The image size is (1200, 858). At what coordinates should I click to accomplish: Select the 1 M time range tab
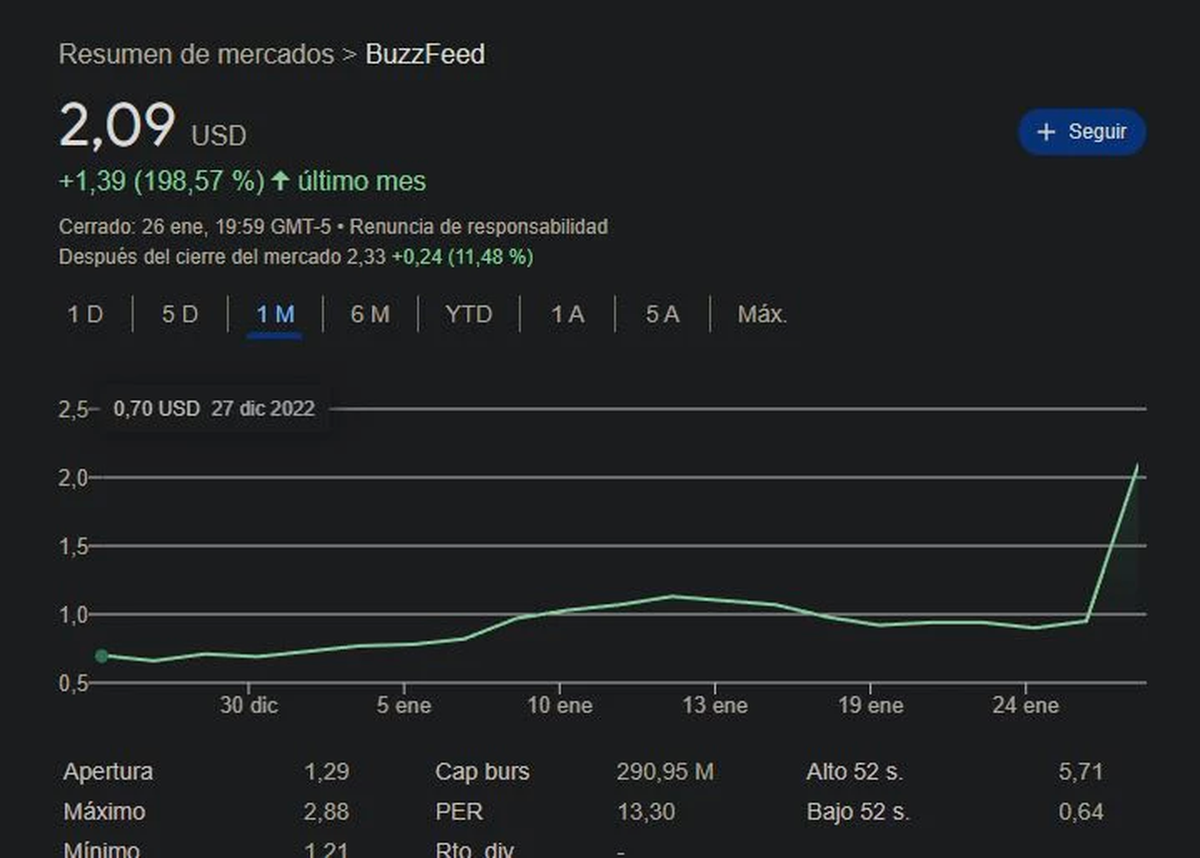pos(275,314)
